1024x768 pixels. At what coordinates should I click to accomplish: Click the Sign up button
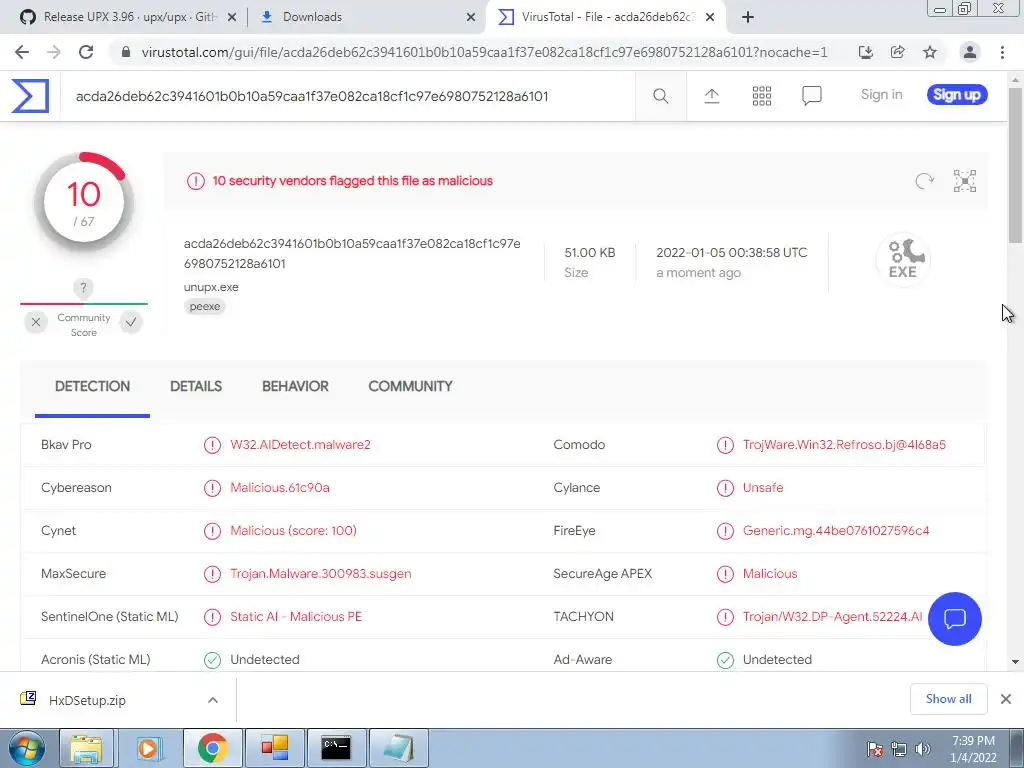[x=957, y=95]
